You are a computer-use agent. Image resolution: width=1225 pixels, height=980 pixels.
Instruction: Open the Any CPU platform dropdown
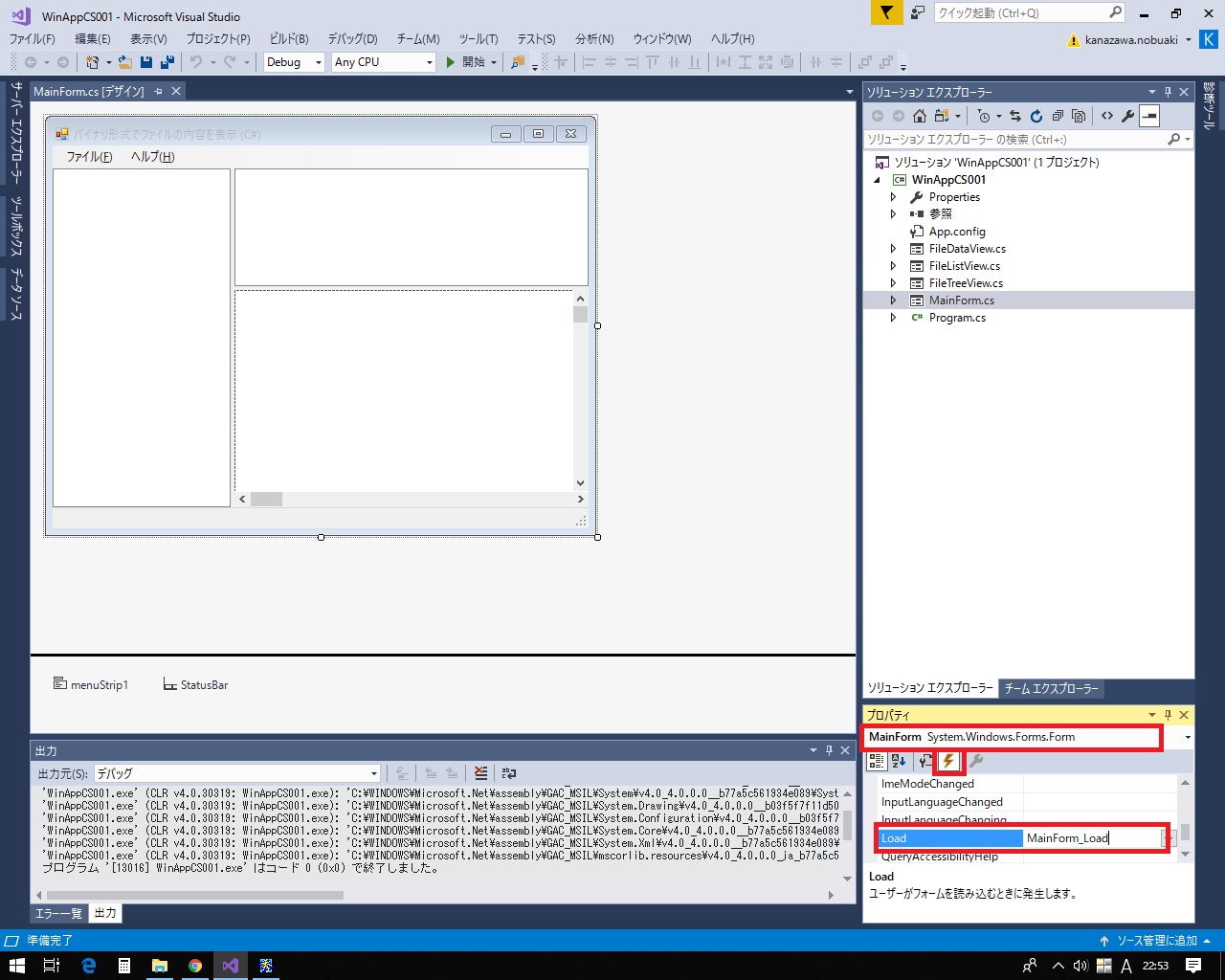[428, 62]
